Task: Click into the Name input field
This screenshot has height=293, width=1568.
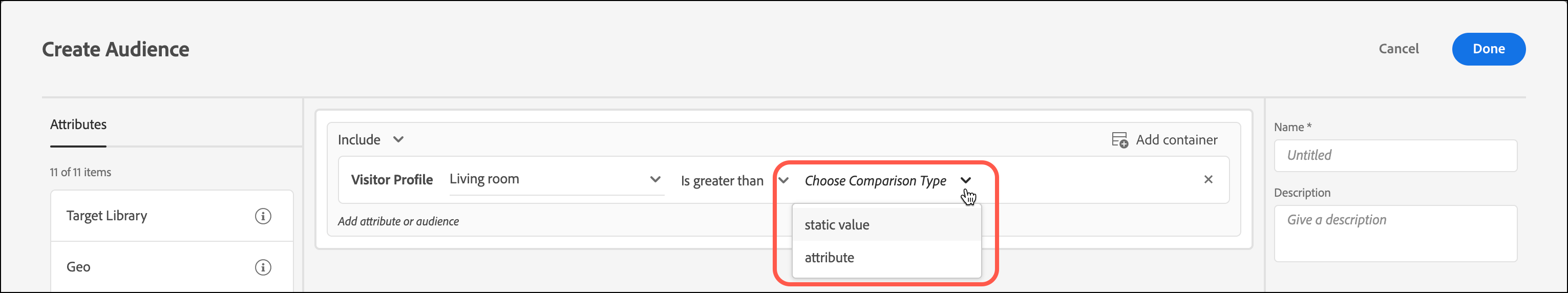Action: [x=1394, y=156]
